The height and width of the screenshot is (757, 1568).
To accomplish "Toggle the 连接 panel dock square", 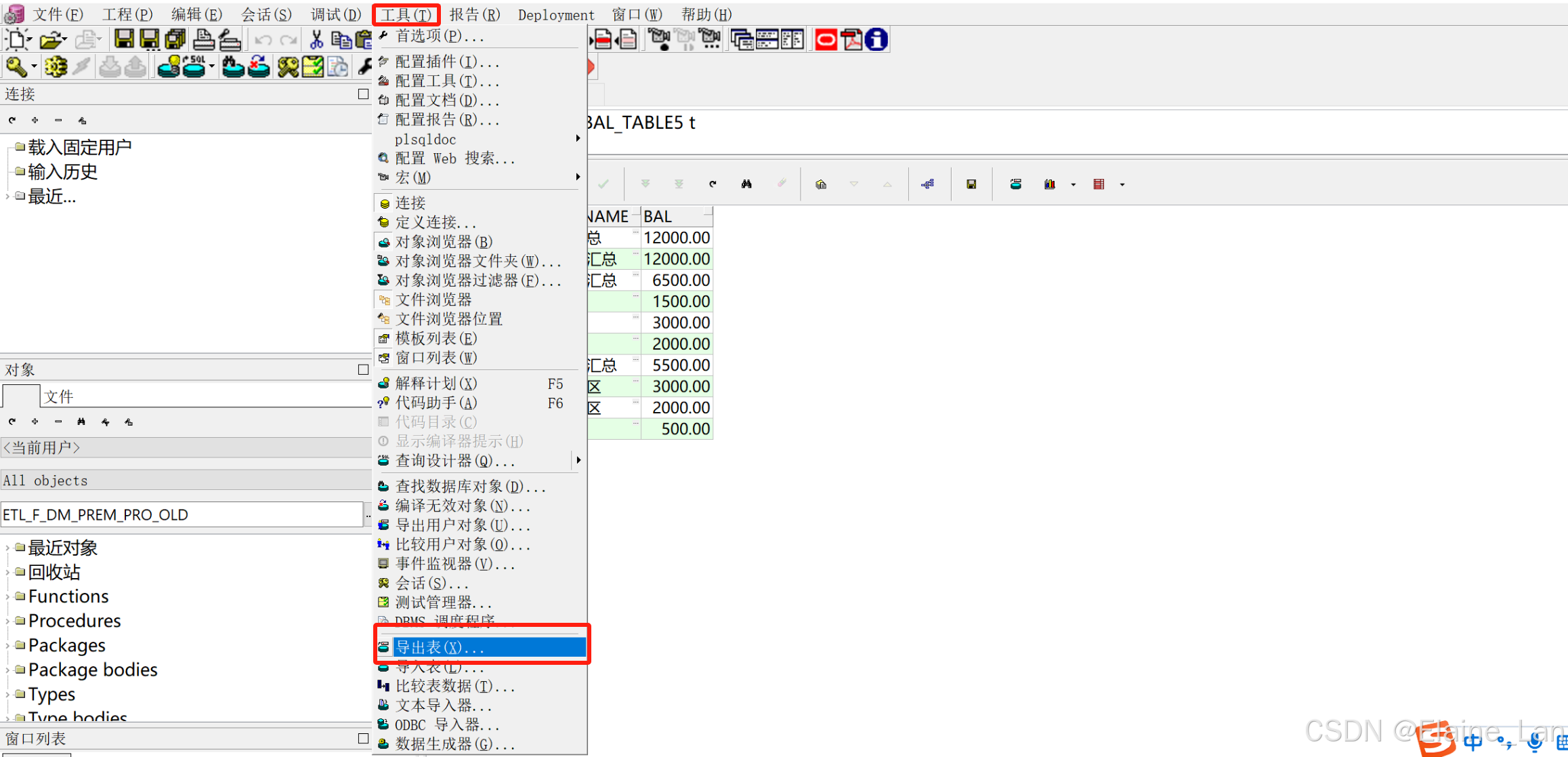I will pyautogui.click(x=363, y=94).
